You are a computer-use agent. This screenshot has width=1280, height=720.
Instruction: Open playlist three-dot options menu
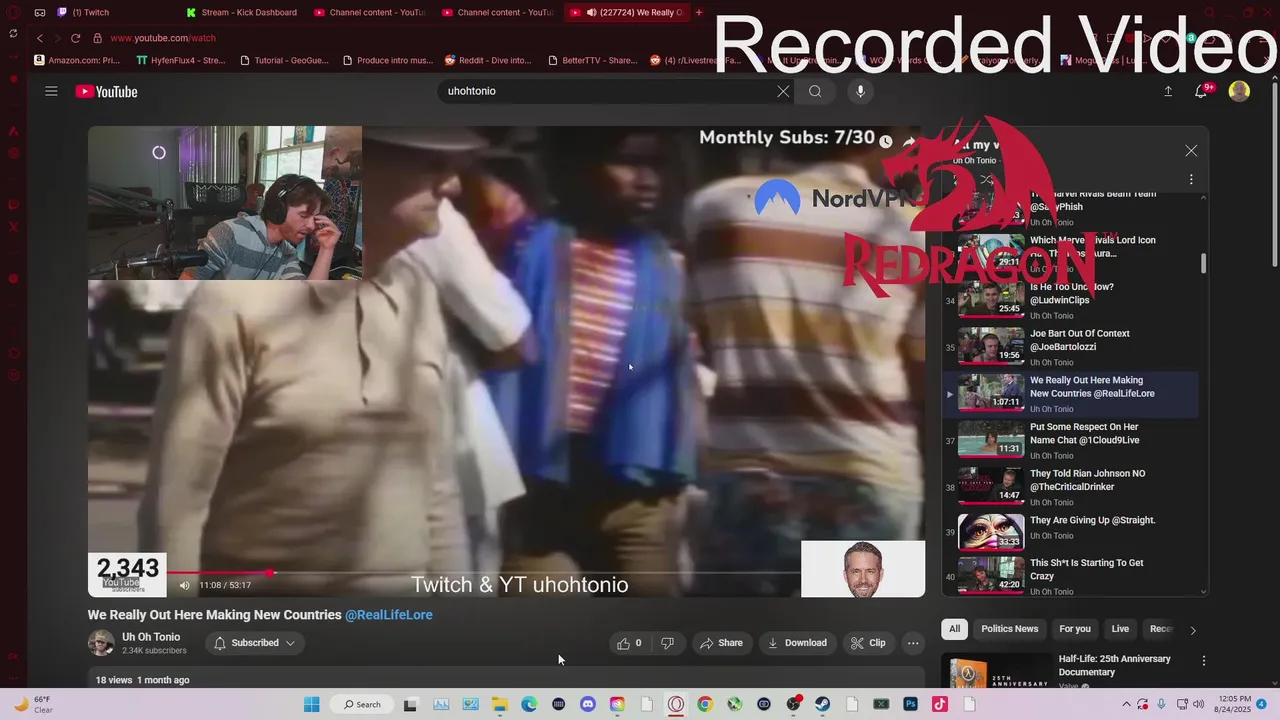[1191, 179]
